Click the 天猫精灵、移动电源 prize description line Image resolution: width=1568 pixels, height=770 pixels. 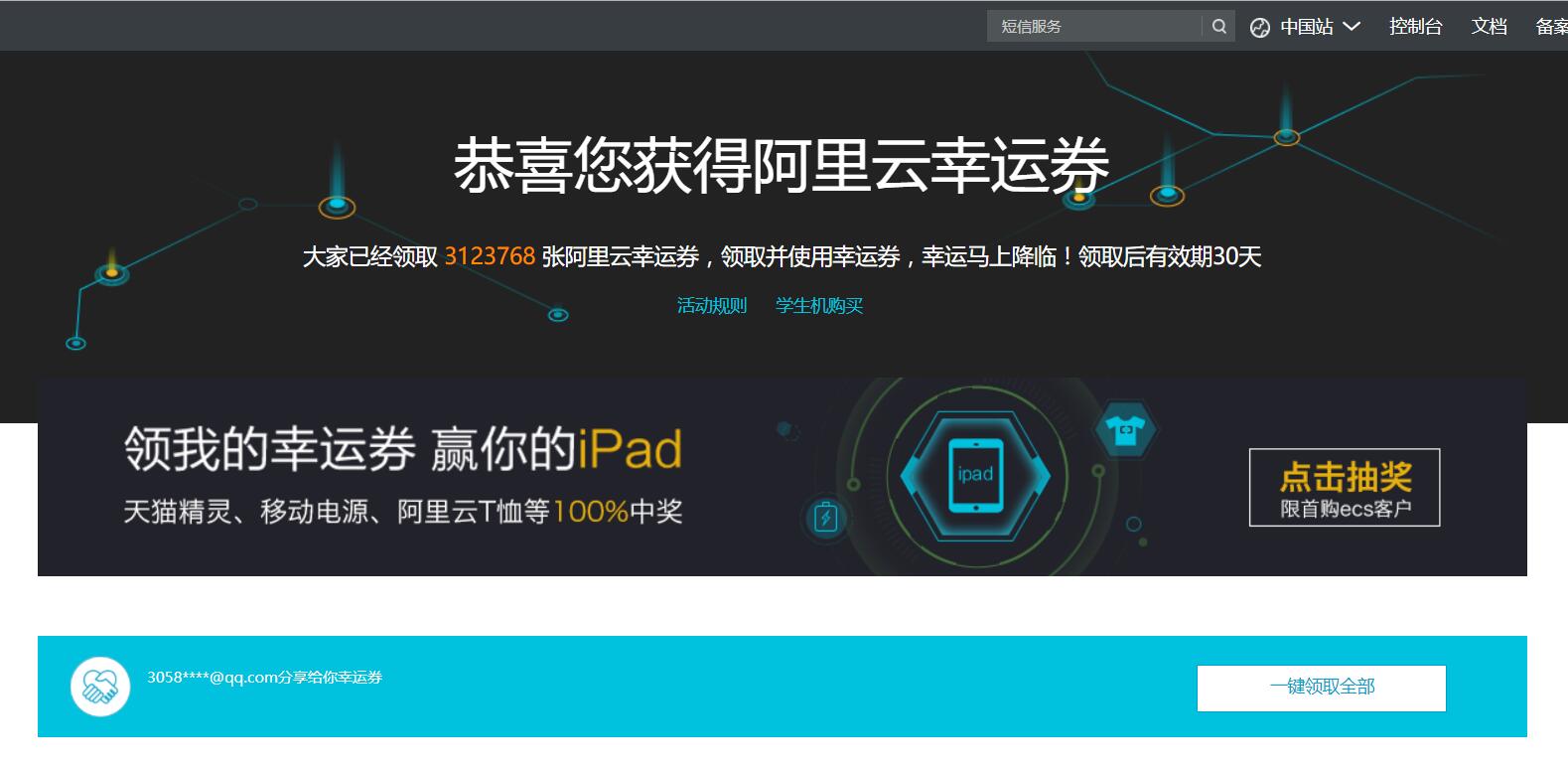coord(403,512)
